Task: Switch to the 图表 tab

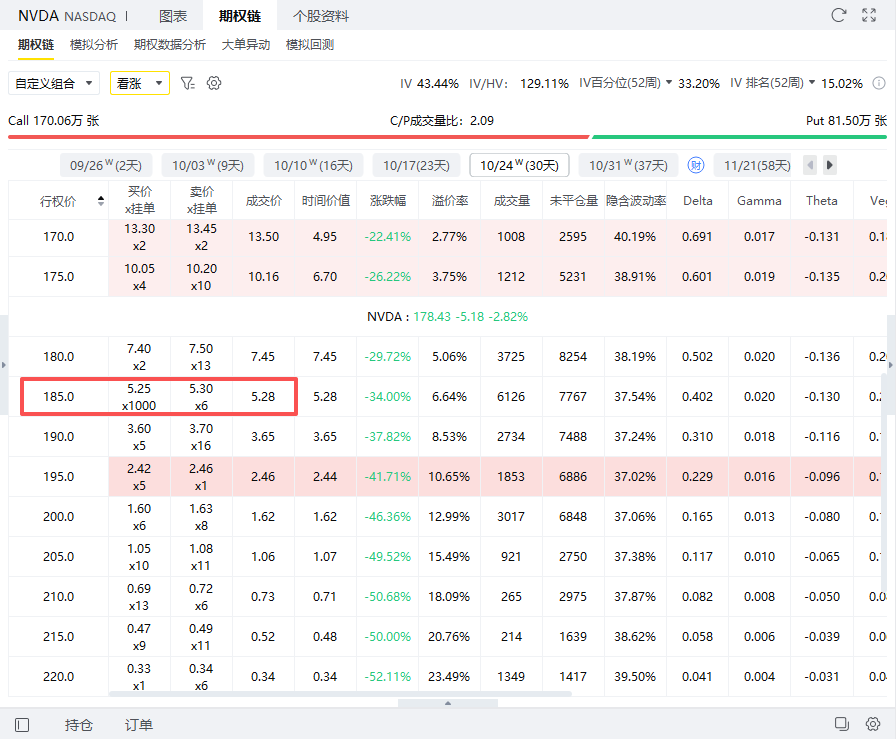Action: (x=173, y=16)
